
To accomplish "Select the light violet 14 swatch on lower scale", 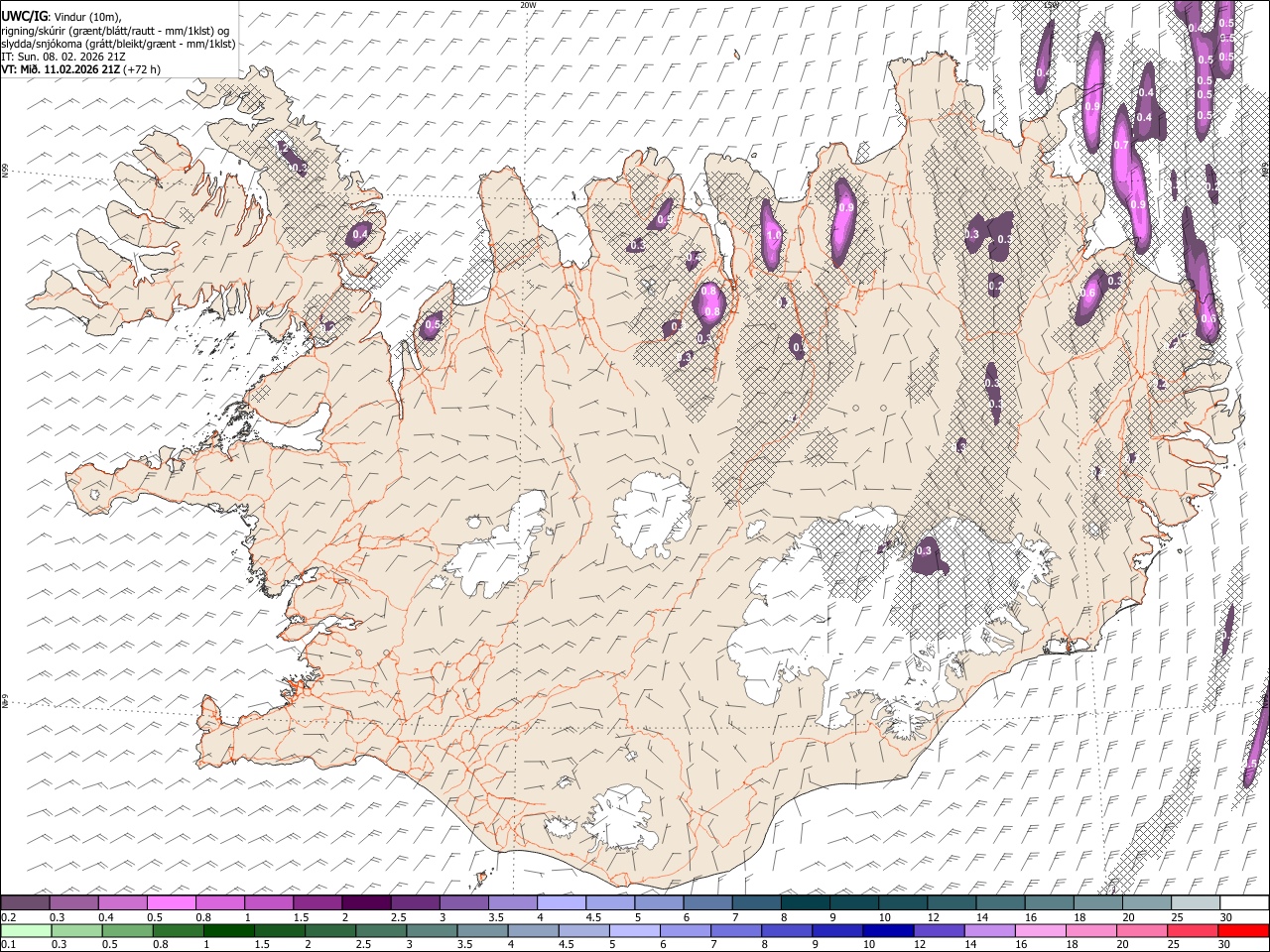I will 988,930.
